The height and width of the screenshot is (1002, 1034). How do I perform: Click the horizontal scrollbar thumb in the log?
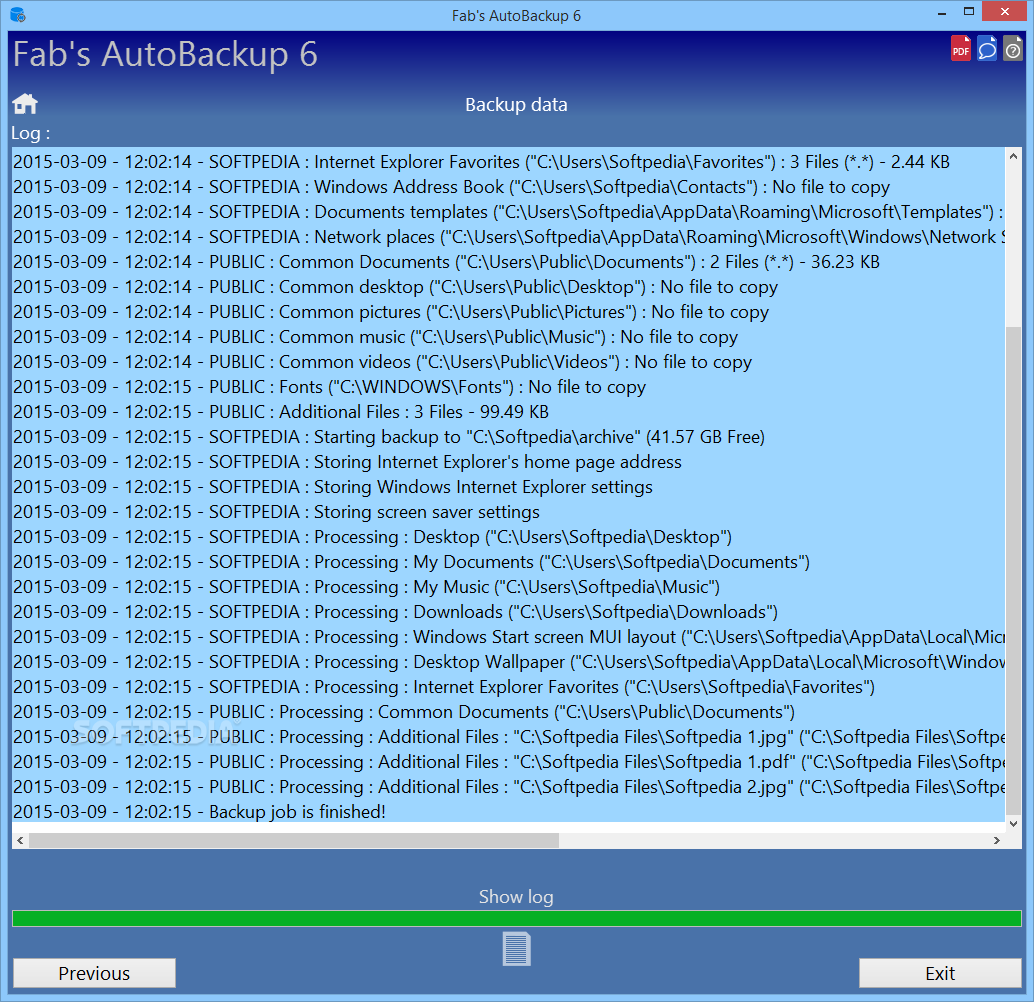tap(294, 840)
